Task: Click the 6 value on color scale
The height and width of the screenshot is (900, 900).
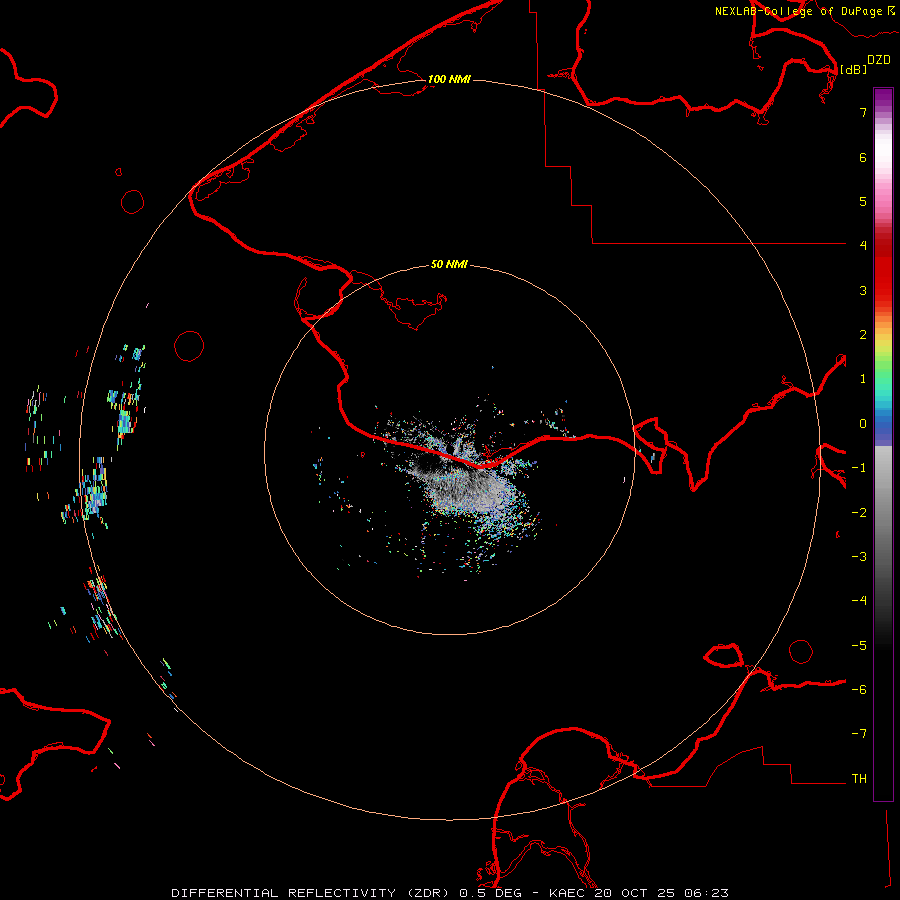Action: click(x=863, y=157)
